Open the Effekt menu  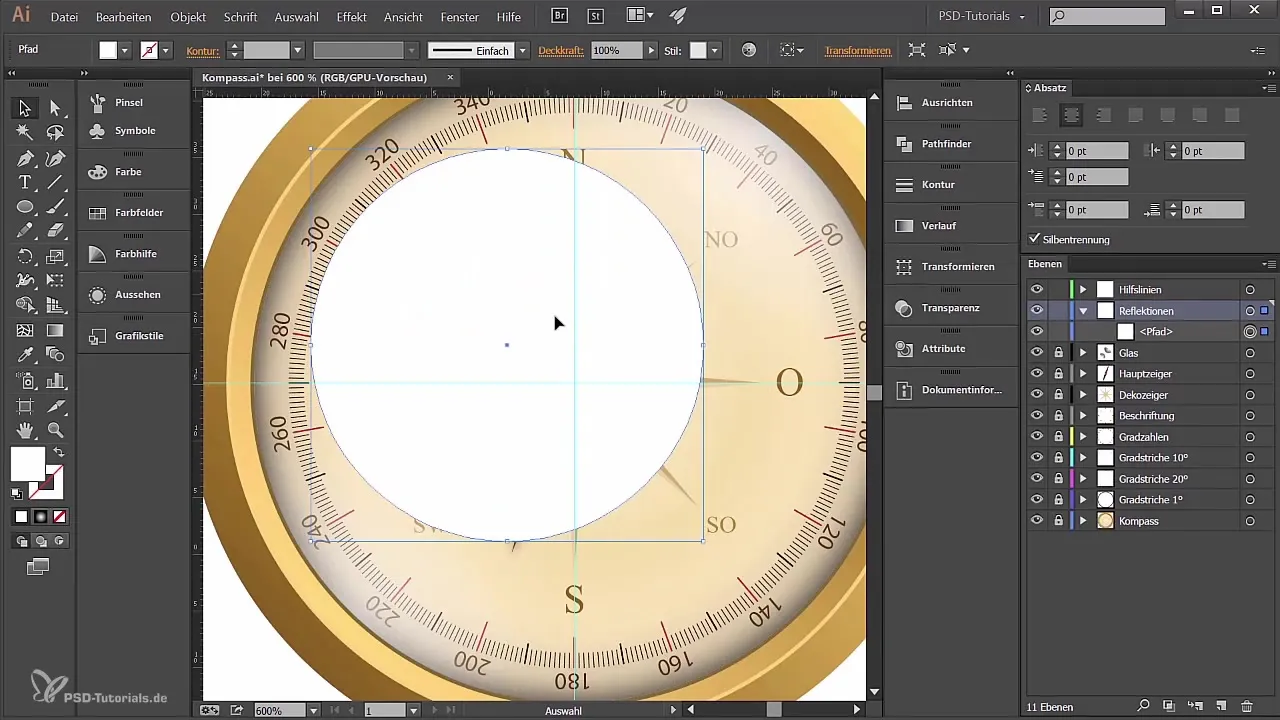352,17
